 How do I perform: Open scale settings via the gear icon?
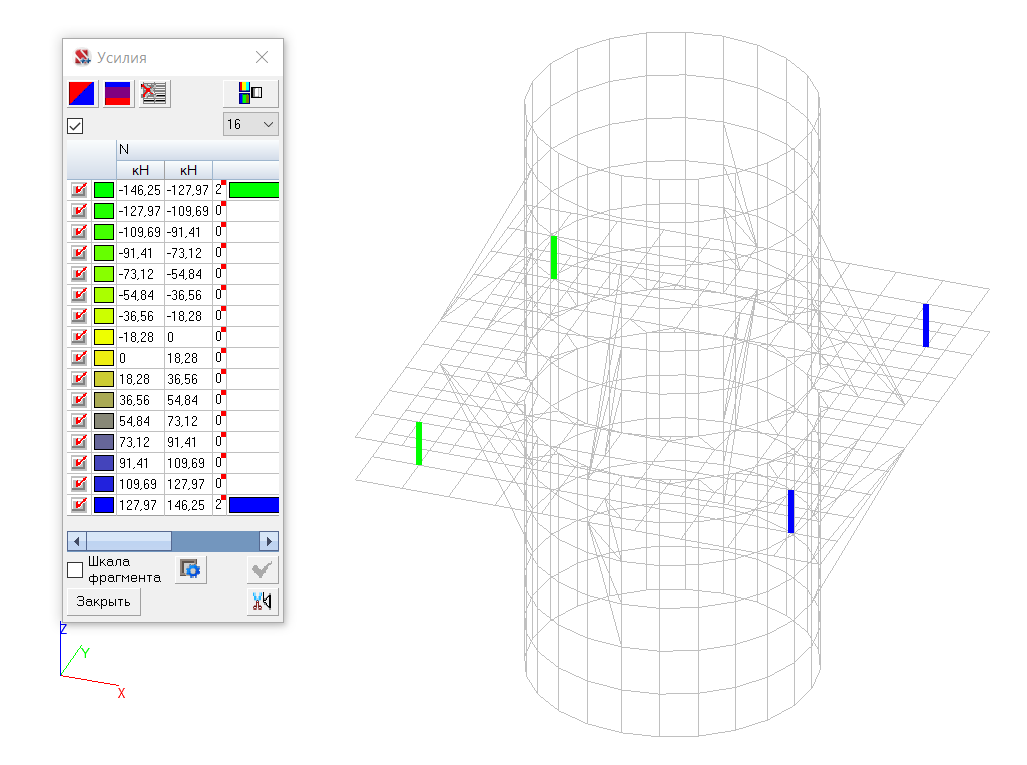(x=191, y=570)
